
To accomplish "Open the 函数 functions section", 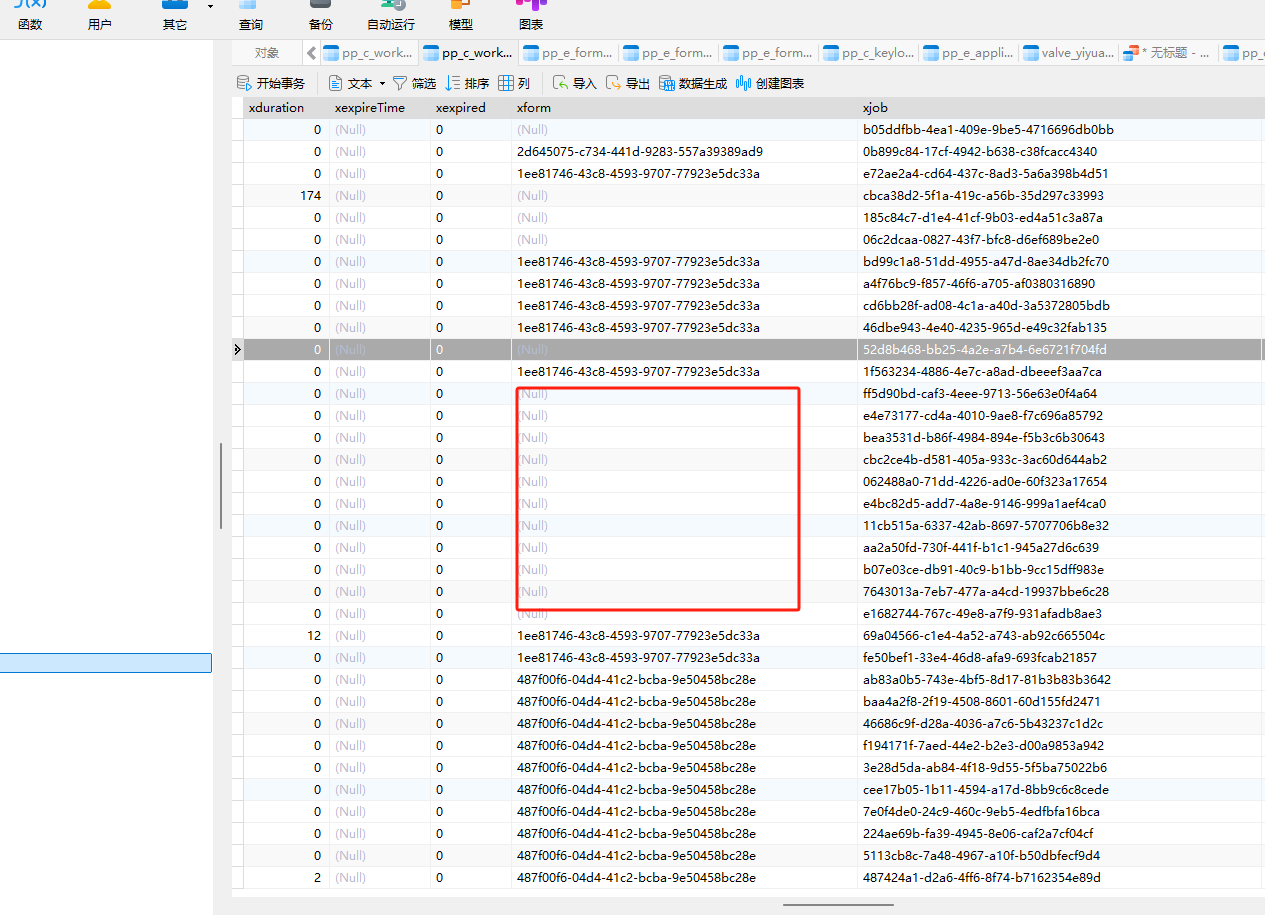I will tap(30, 16).
